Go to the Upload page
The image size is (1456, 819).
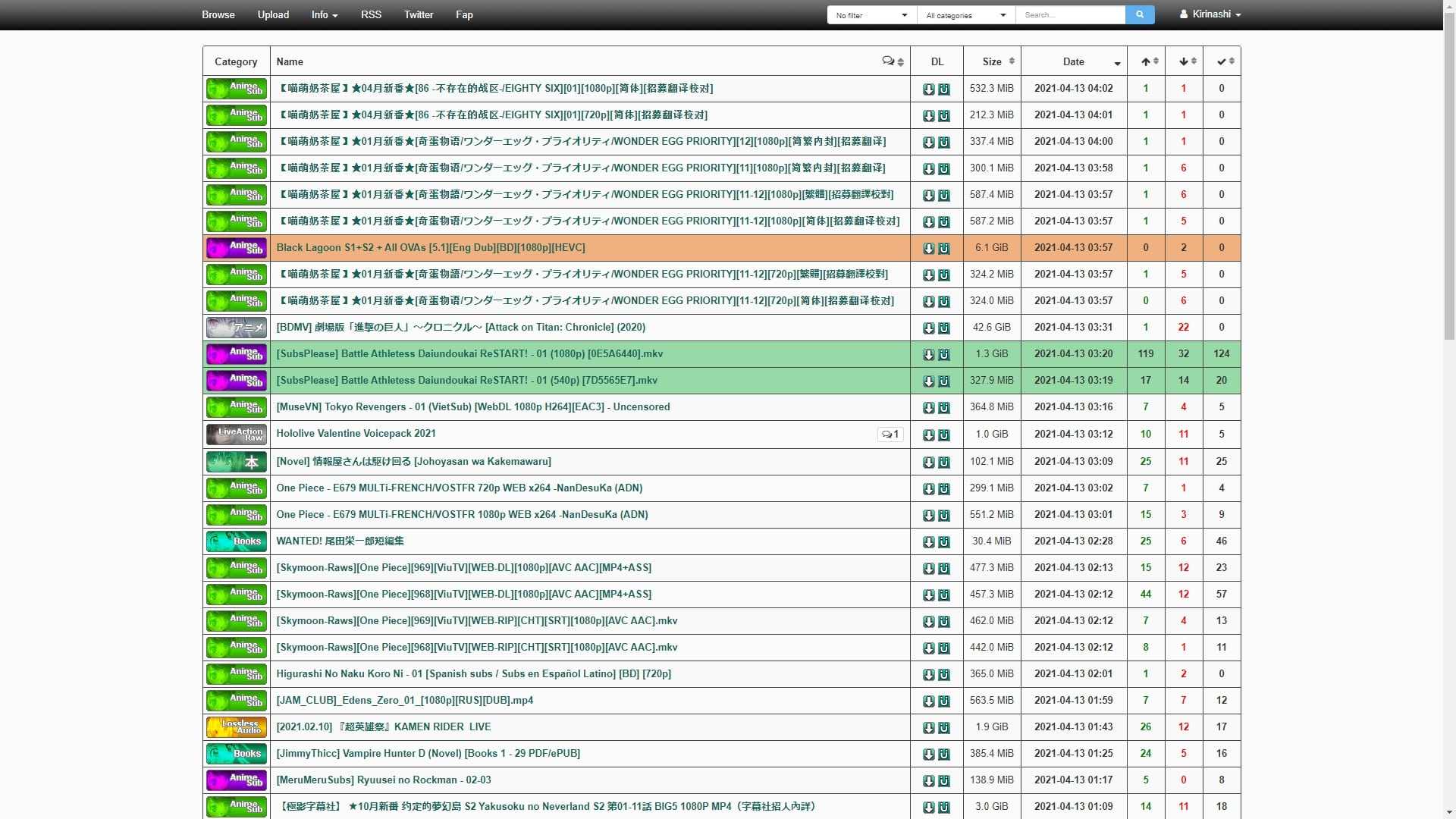point(273,14)
